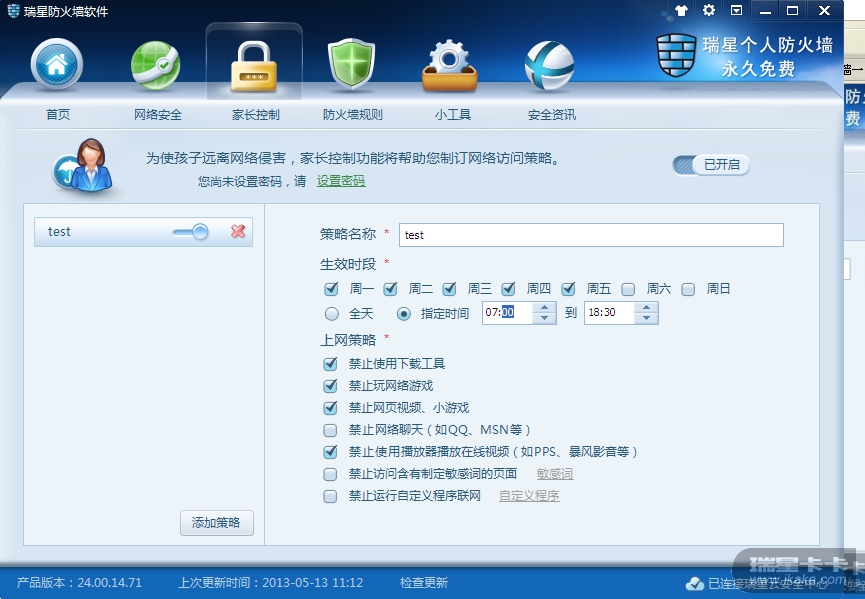Switch to 家长控制 tab label
The height and width of the screenshot is (599, 865).
click(x=255, y=114)
